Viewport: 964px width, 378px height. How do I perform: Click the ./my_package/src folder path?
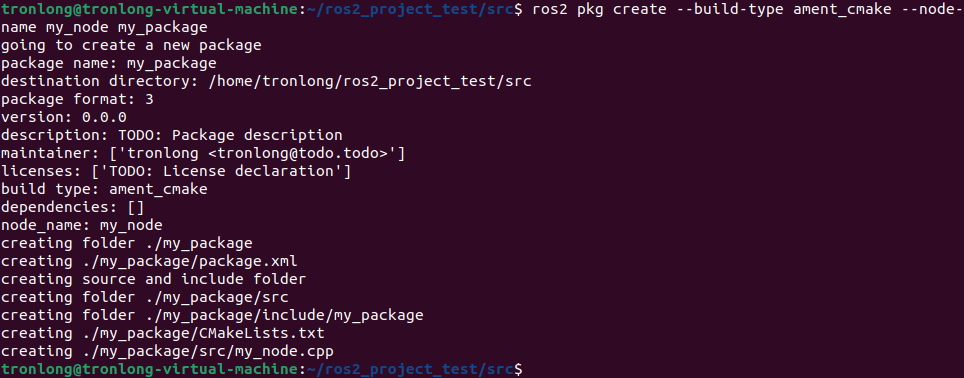pos(216,297)
